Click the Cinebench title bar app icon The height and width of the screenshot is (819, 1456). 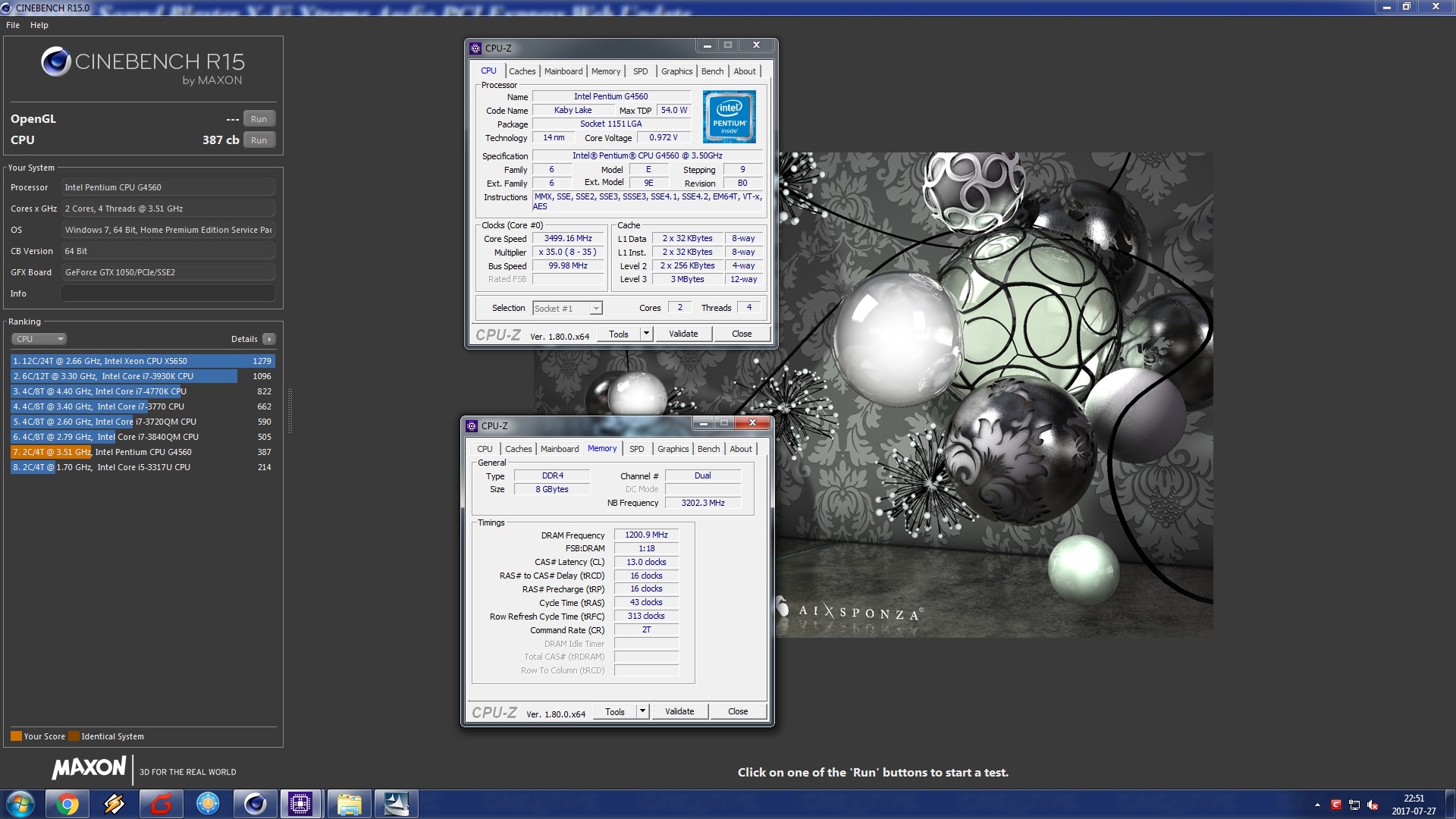tap(7, 8)
